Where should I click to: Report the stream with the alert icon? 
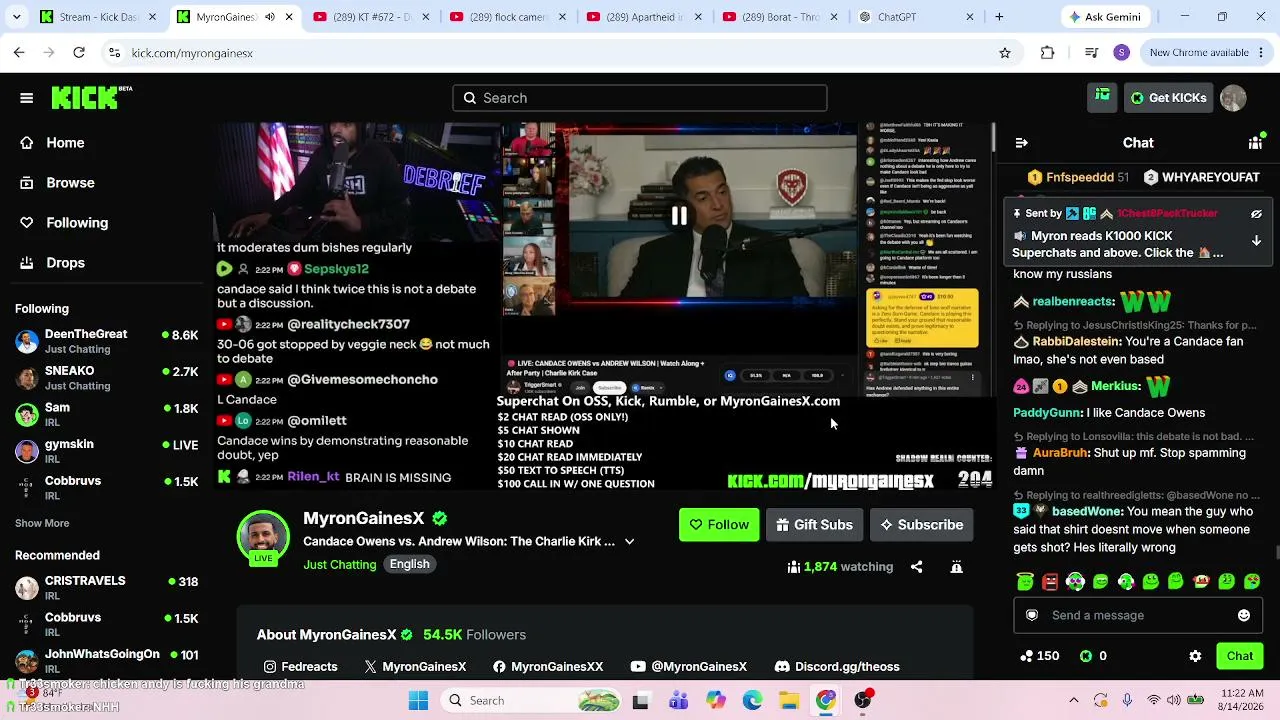pos(956,567)
